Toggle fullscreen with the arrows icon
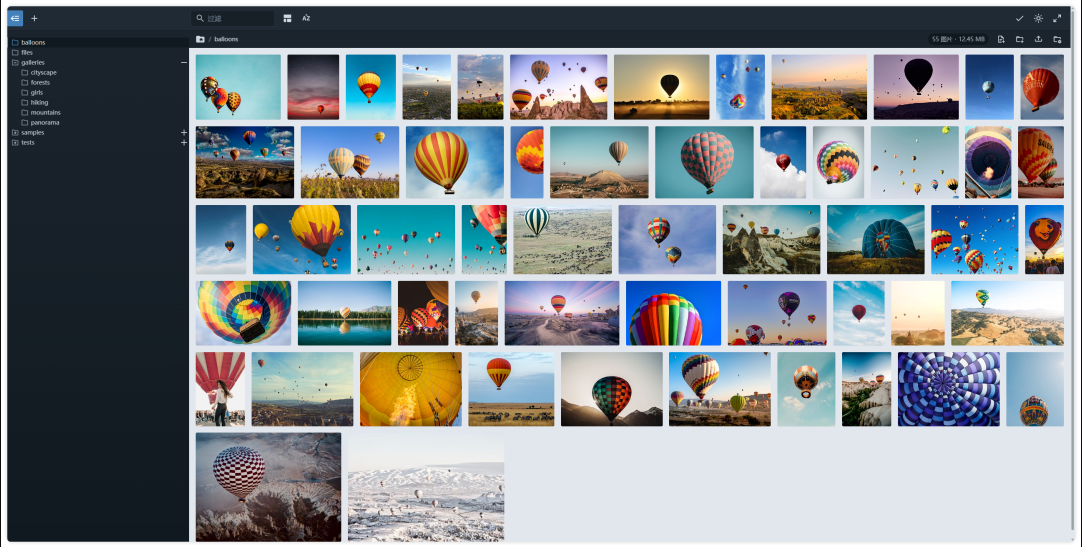The image size is (1082, 547). click(x=1056, y=18)
